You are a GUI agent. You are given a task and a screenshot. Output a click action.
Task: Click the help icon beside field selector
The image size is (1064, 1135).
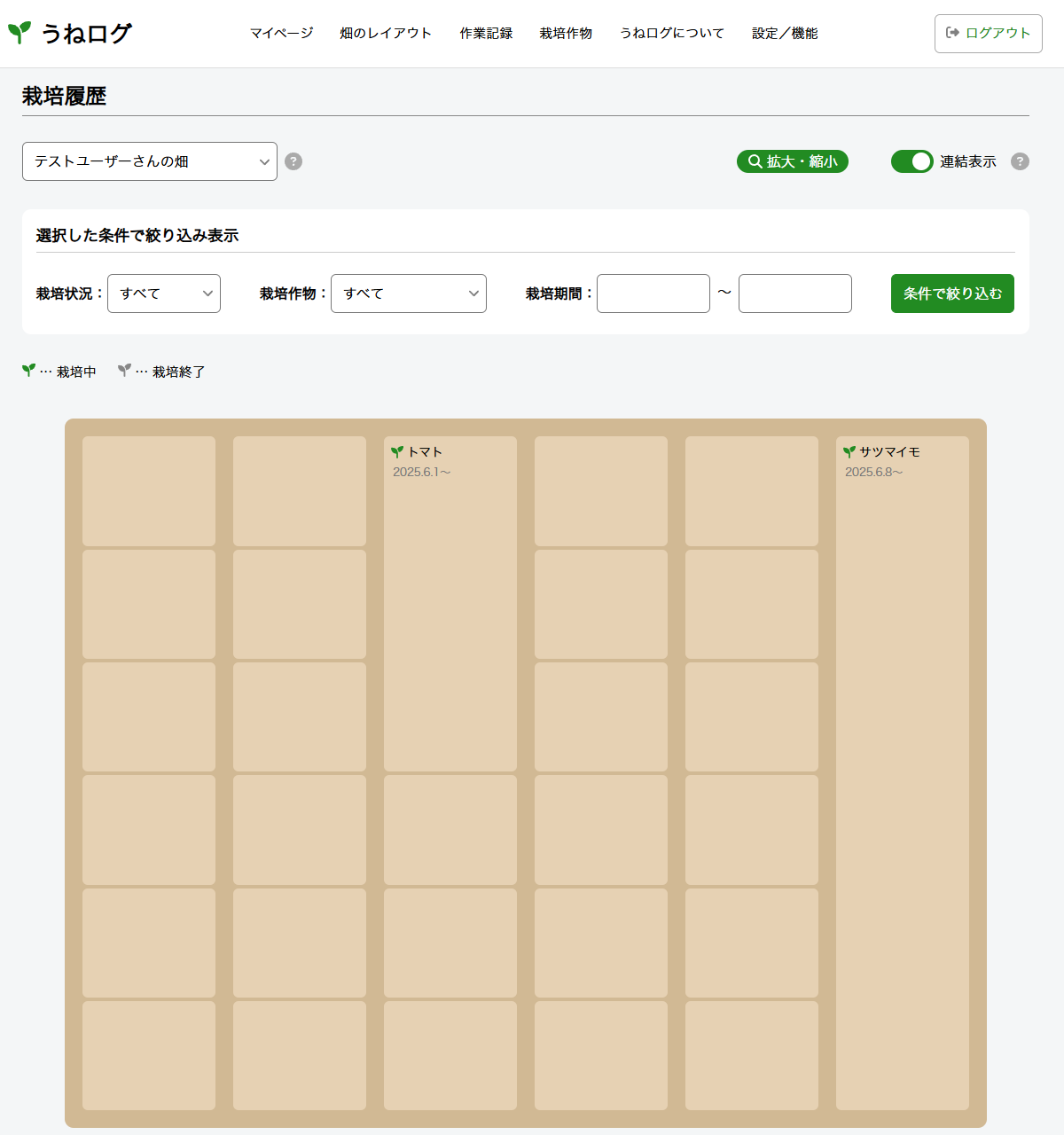pyautogui.click(x=293, y=161)
